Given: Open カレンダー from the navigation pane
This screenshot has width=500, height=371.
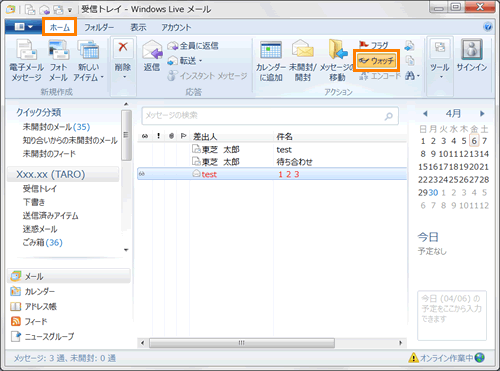Looking at the screenshot, I should (33, 291).
